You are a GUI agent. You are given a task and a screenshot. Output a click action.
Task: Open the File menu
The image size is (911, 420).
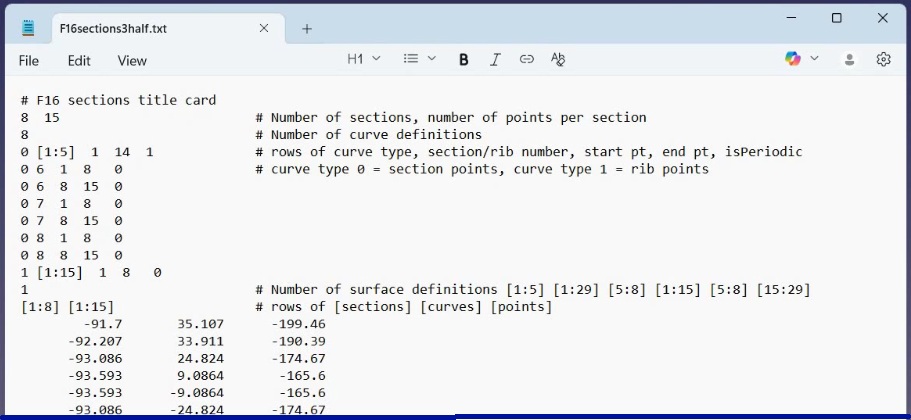pyautogui.click(x=29, y=61)
